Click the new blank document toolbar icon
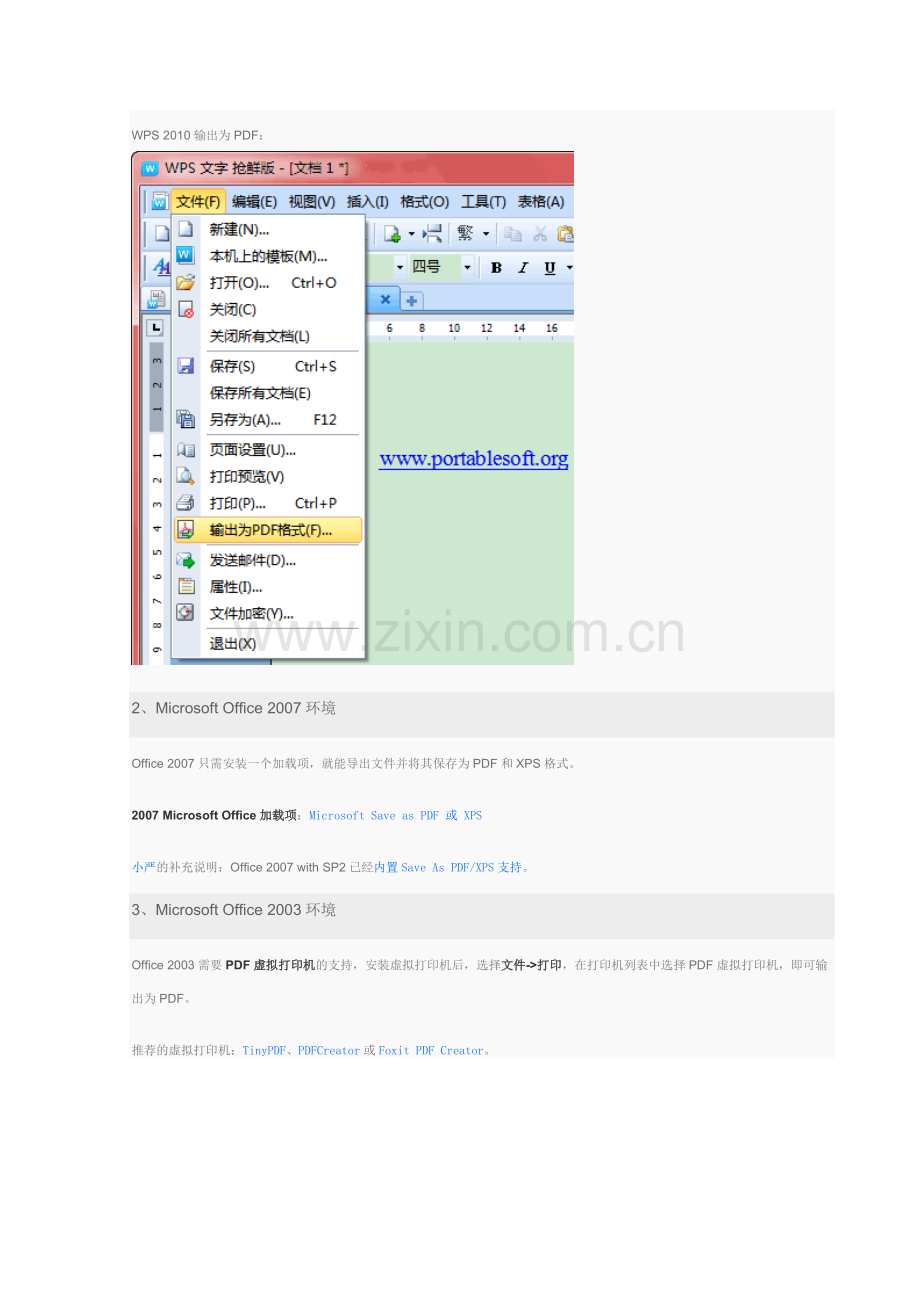Image resolution: width=920 pixels, height=1302 pixels. click(160, 234)
